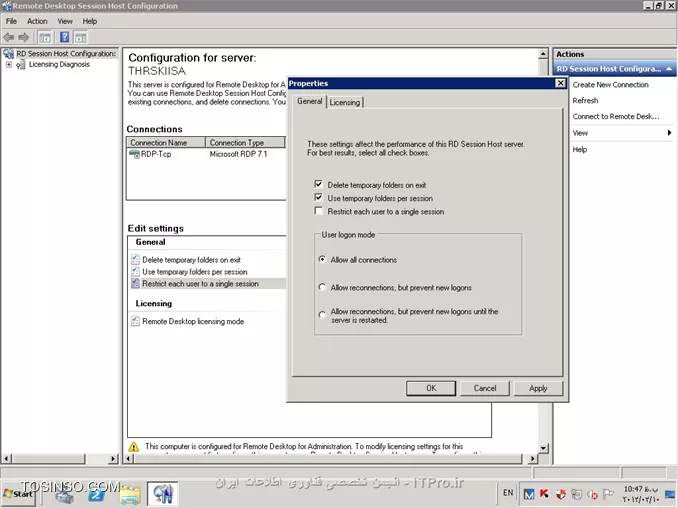The image size is (678, 508).
Task: Uncheck Delete temporary folders on exit checkbox
Action: 319,185
